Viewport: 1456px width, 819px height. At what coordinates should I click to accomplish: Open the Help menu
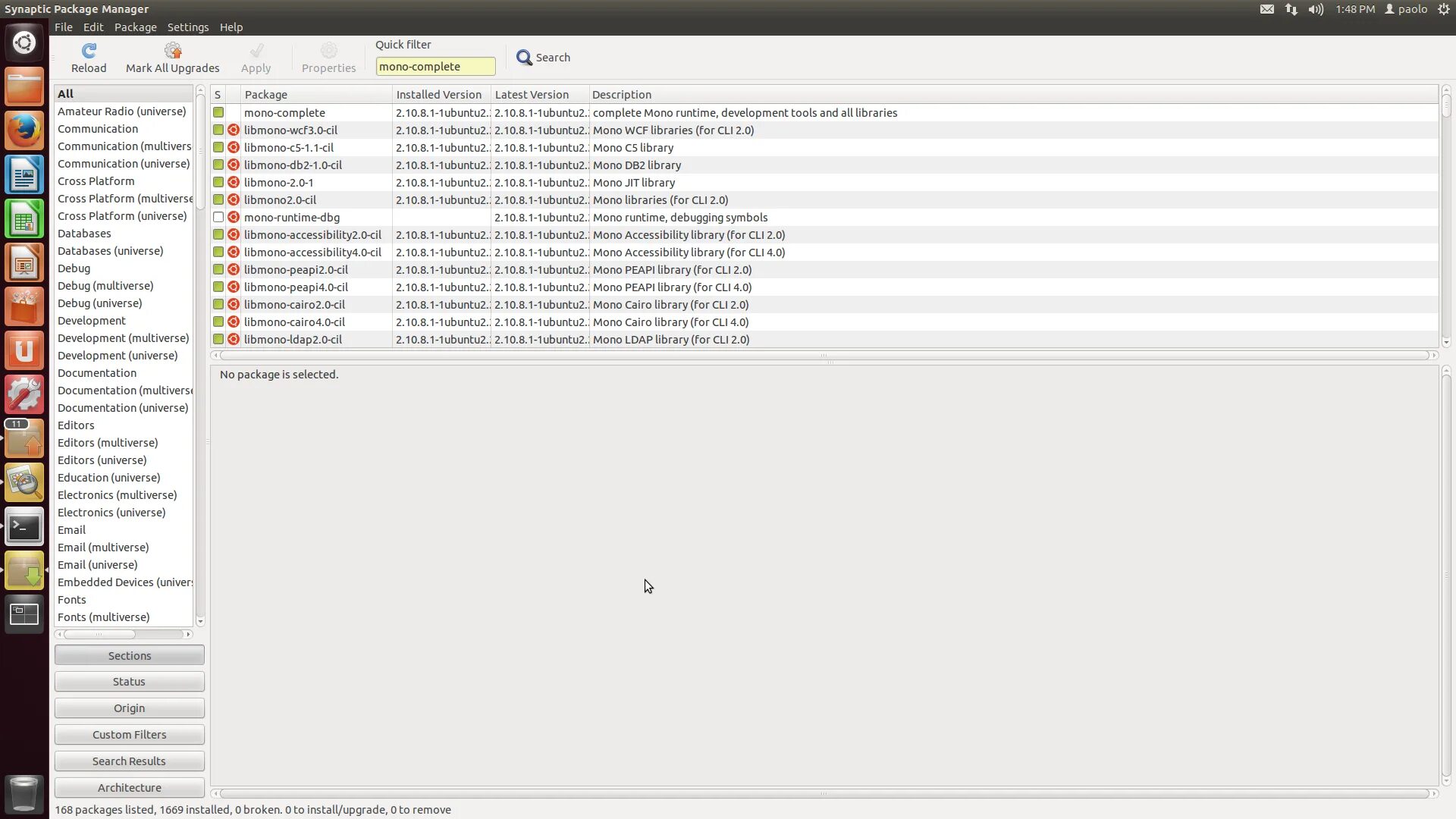pos(231,27)
